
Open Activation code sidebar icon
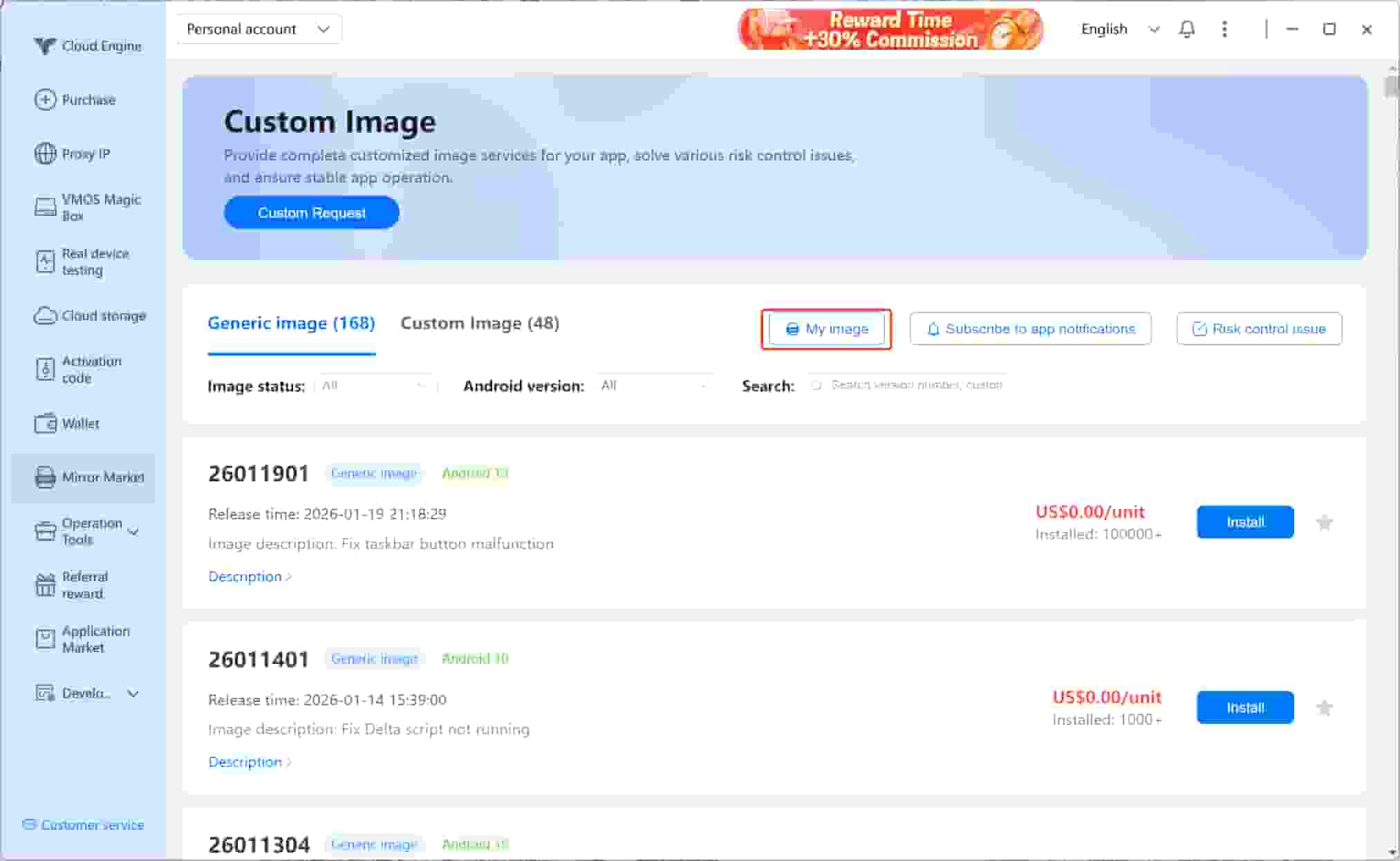(45, 369)
